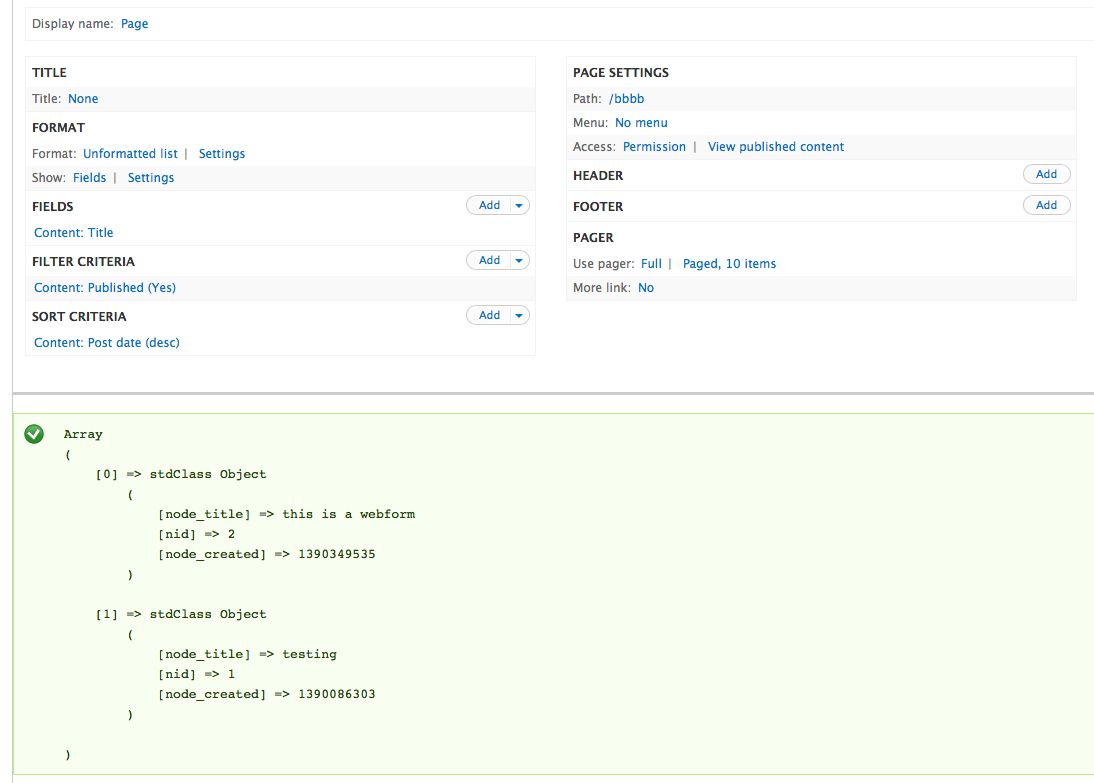Select the timestamp 1390086303
This screenshot has height=783, width=1094.
(337, 694)
